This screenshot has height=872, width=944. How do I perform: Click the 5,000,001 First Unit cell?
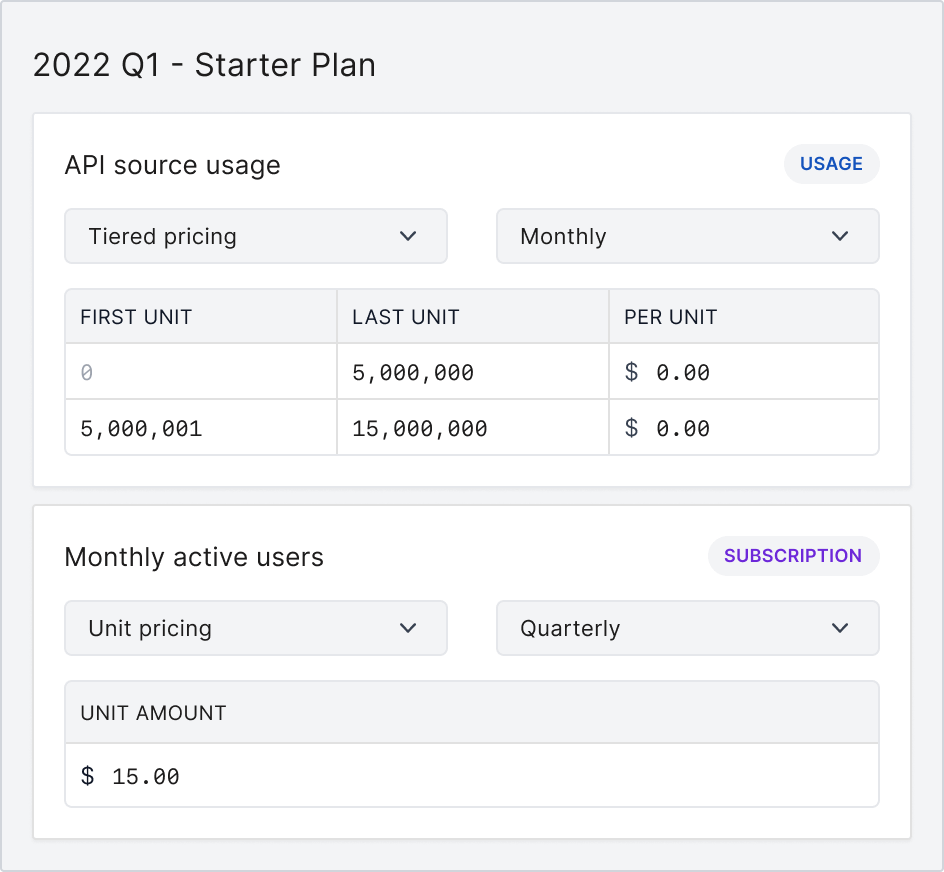pos(200,427)
